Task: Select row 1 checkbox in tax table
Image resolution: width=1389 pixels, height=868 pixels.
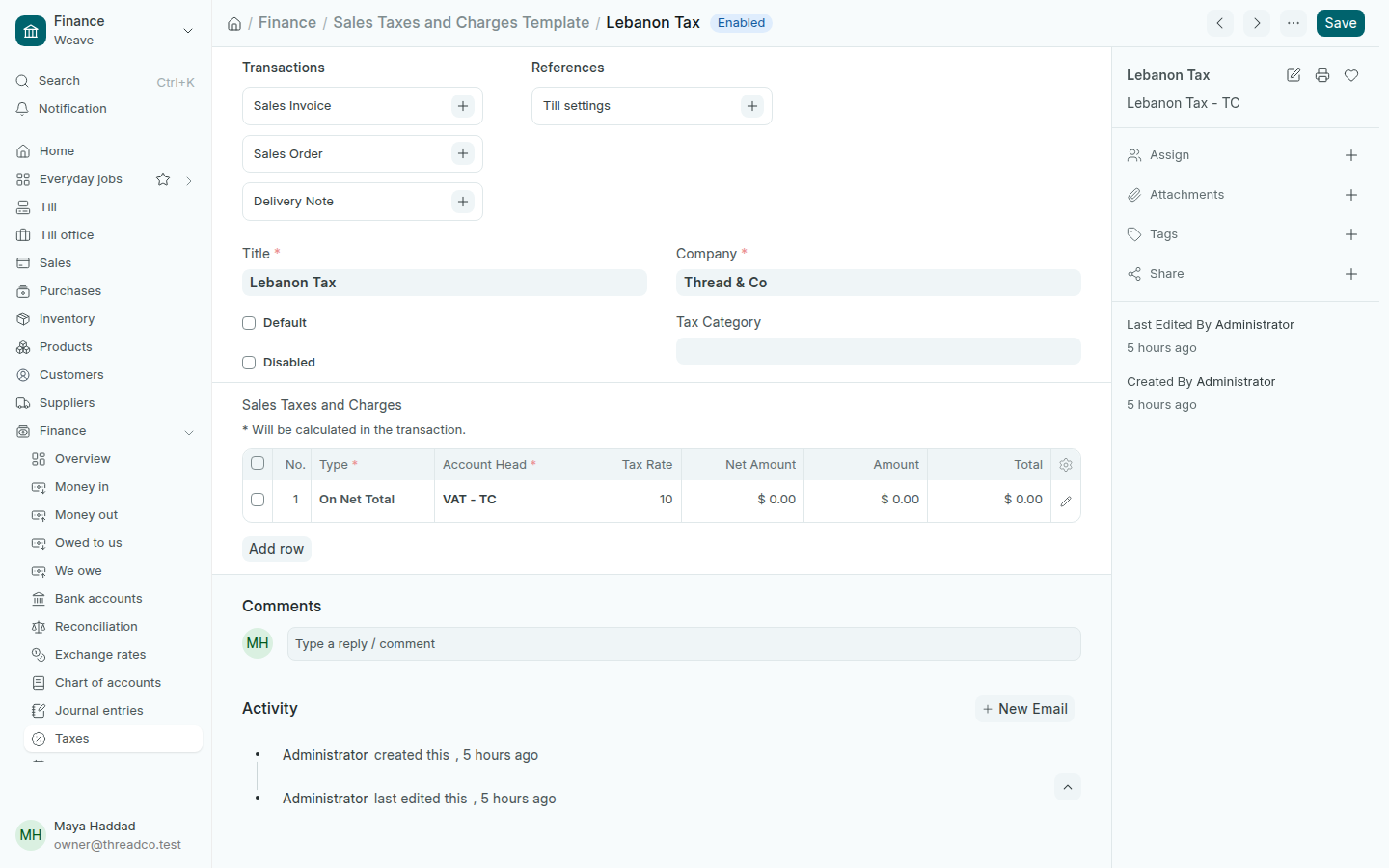Action: click(x=258, y=500)
